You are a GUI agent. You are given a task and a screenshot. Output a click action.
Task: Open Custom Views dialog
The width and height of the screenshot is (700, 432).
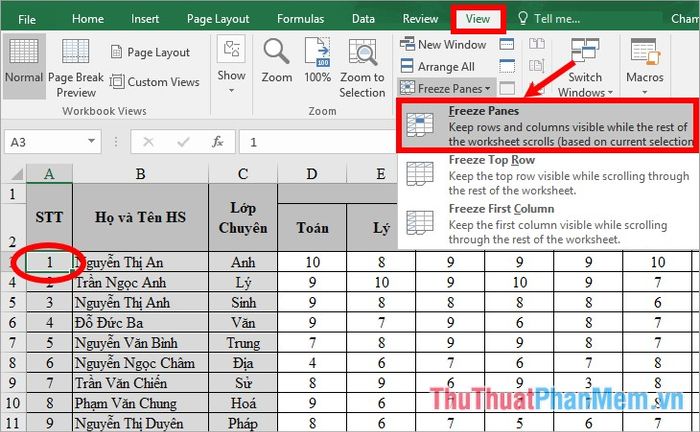[x=154, y=82]
